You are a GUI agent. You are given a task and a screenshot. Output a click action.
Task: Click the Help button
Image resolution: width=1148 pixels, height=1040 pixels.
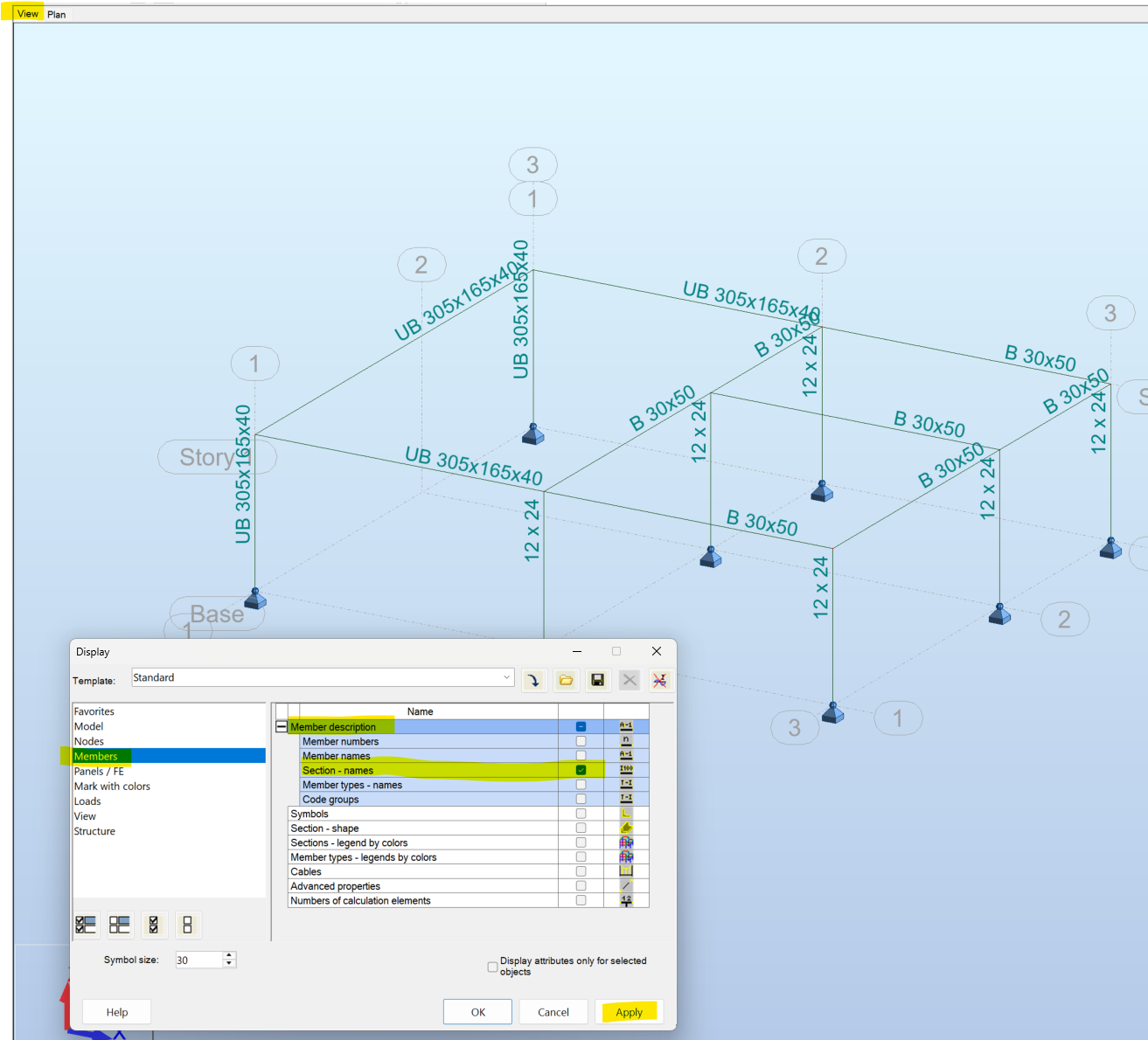[x=117, y=1012]
